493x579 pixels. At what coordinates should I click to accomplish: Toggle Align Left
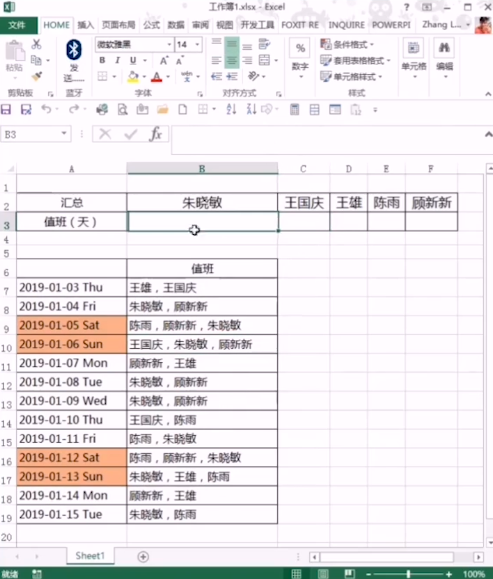point(216,60)
